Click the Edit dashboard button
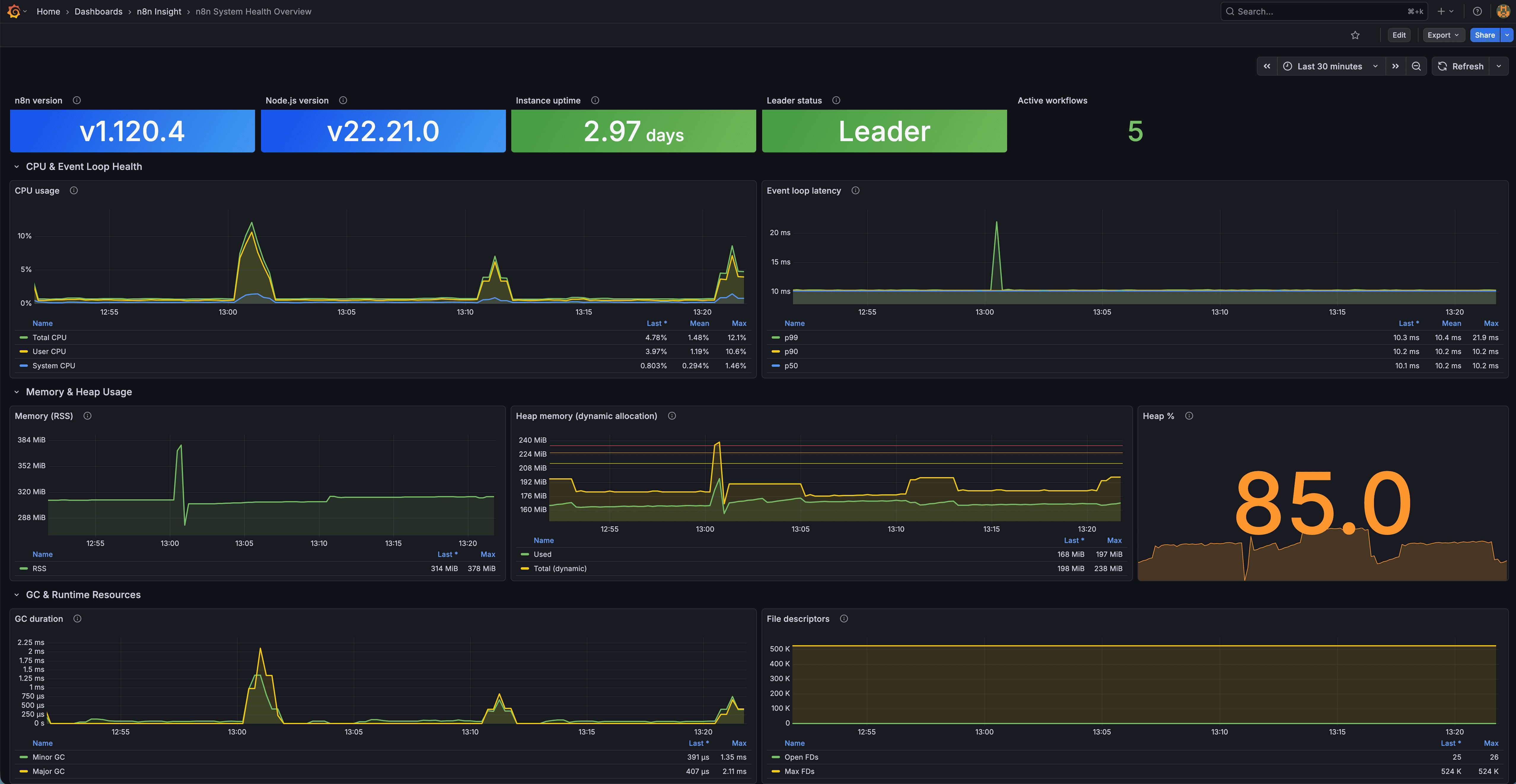 point(1398,35)
